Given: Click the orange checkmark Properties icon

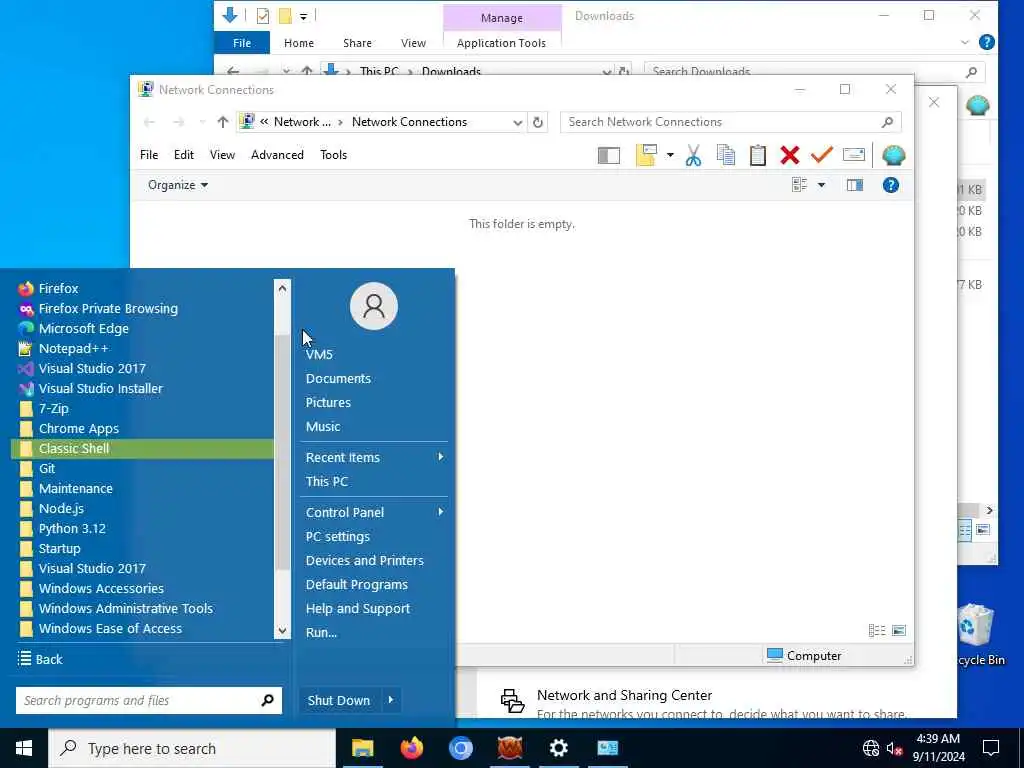Looking at the screenshot, I should 822,155.
